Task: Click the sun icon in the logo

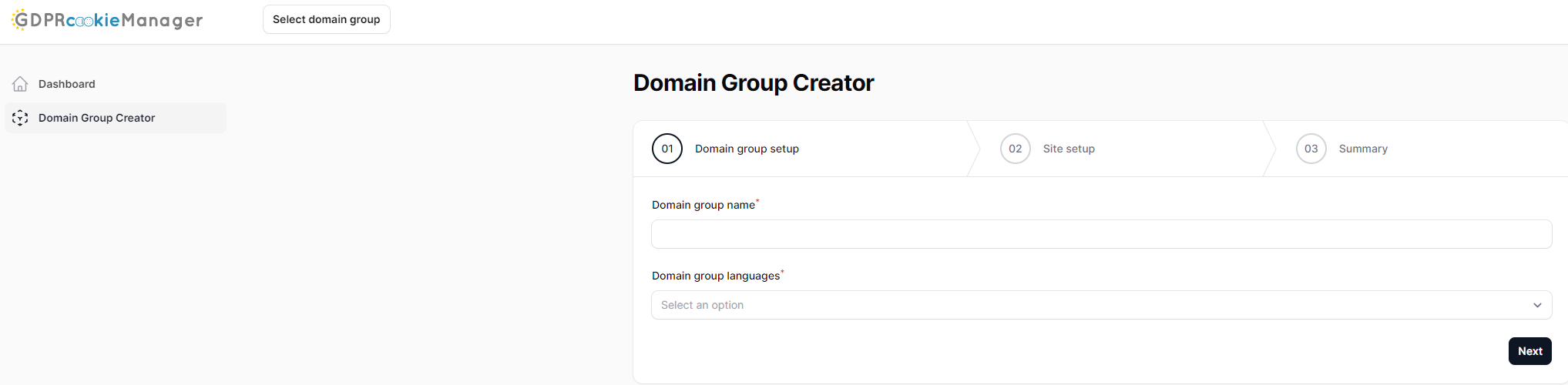Action: click(19, 19)
